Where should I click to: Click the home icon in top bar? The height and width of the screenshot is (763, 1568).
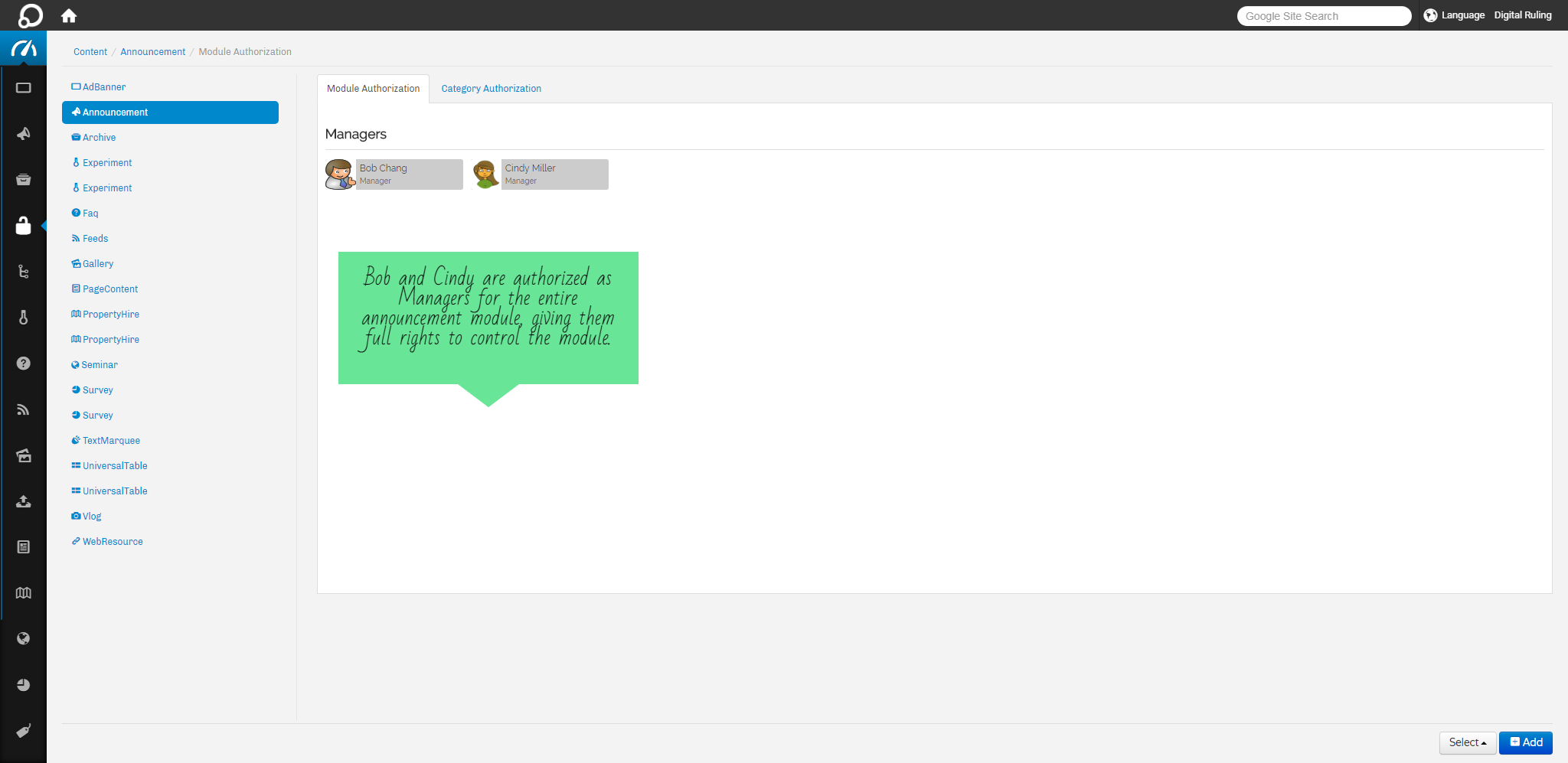point(69,16)
